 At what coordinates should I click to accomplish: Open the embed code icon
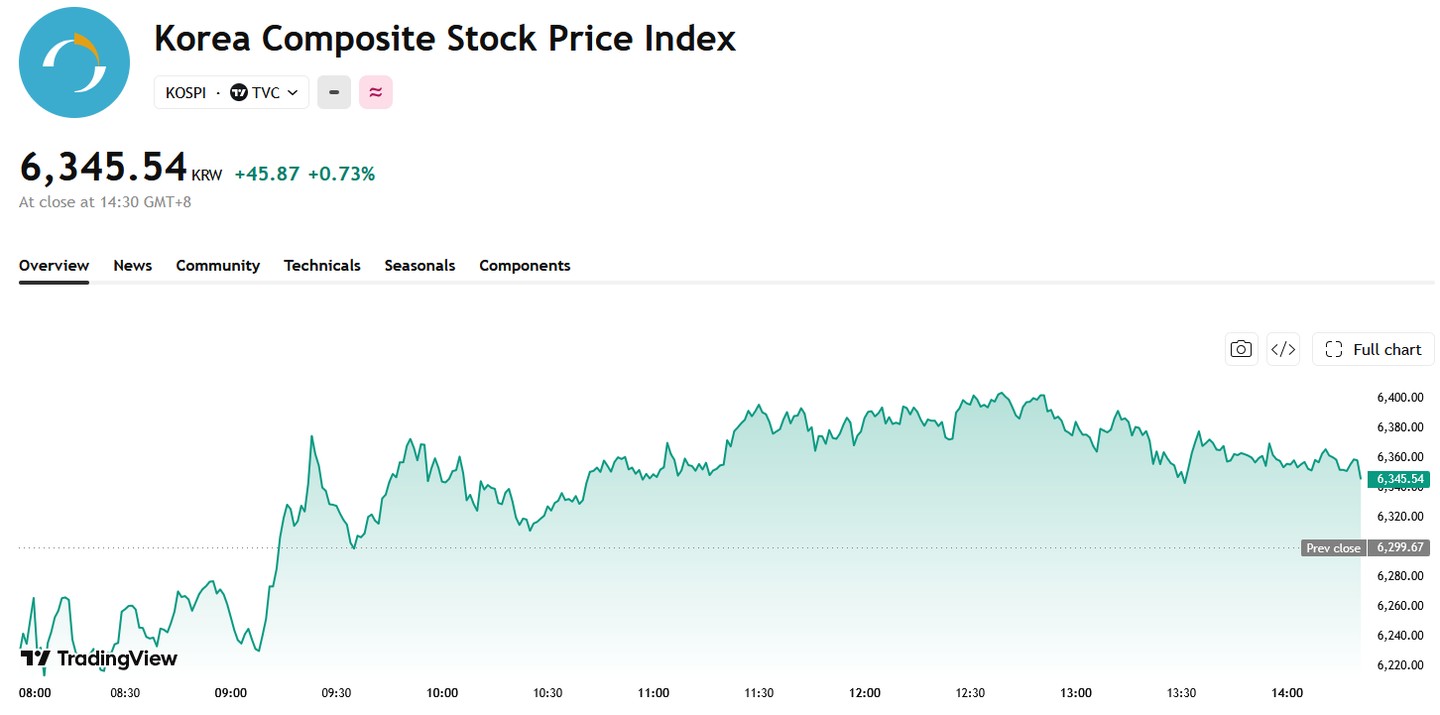[1283, 349]
